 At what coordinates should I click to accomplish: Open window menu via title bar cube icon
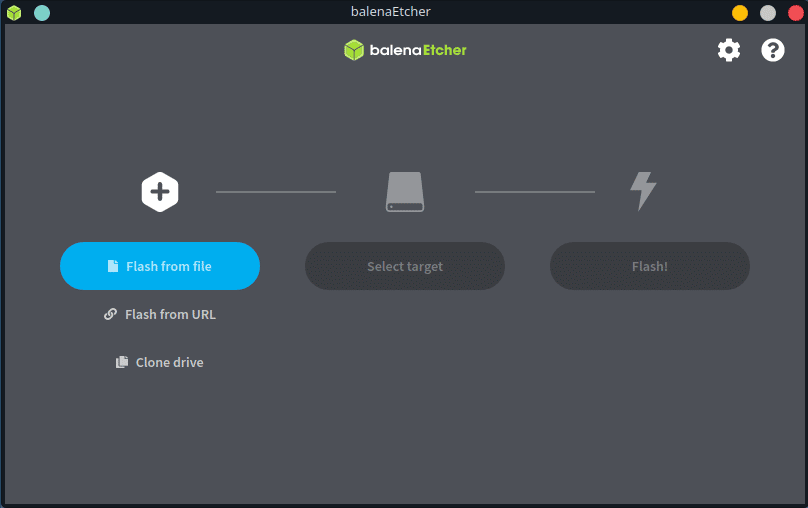click(x=14, y=13)
